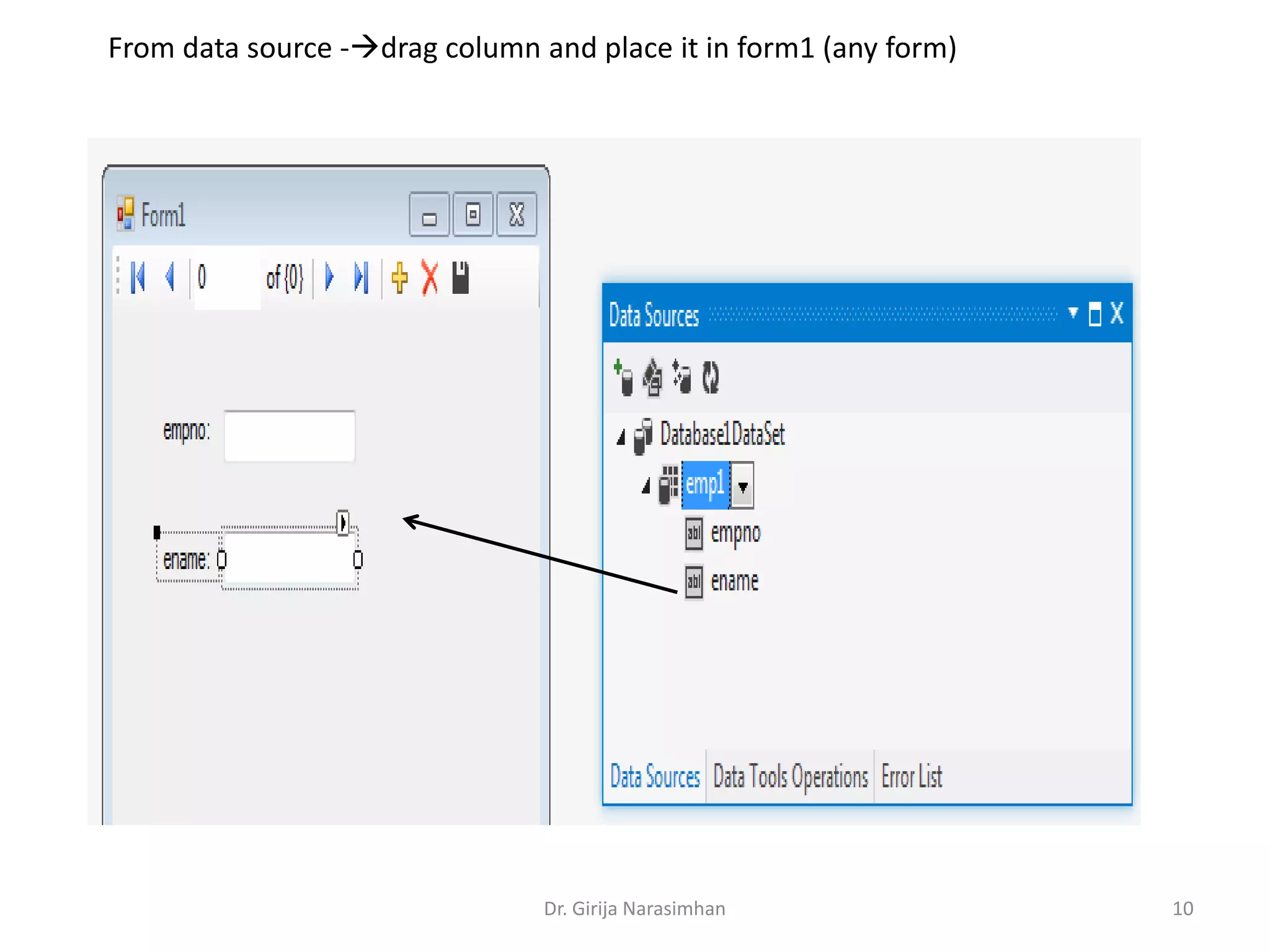
Task: Collapse the emp1 table node
Action: tap(646, 486)
